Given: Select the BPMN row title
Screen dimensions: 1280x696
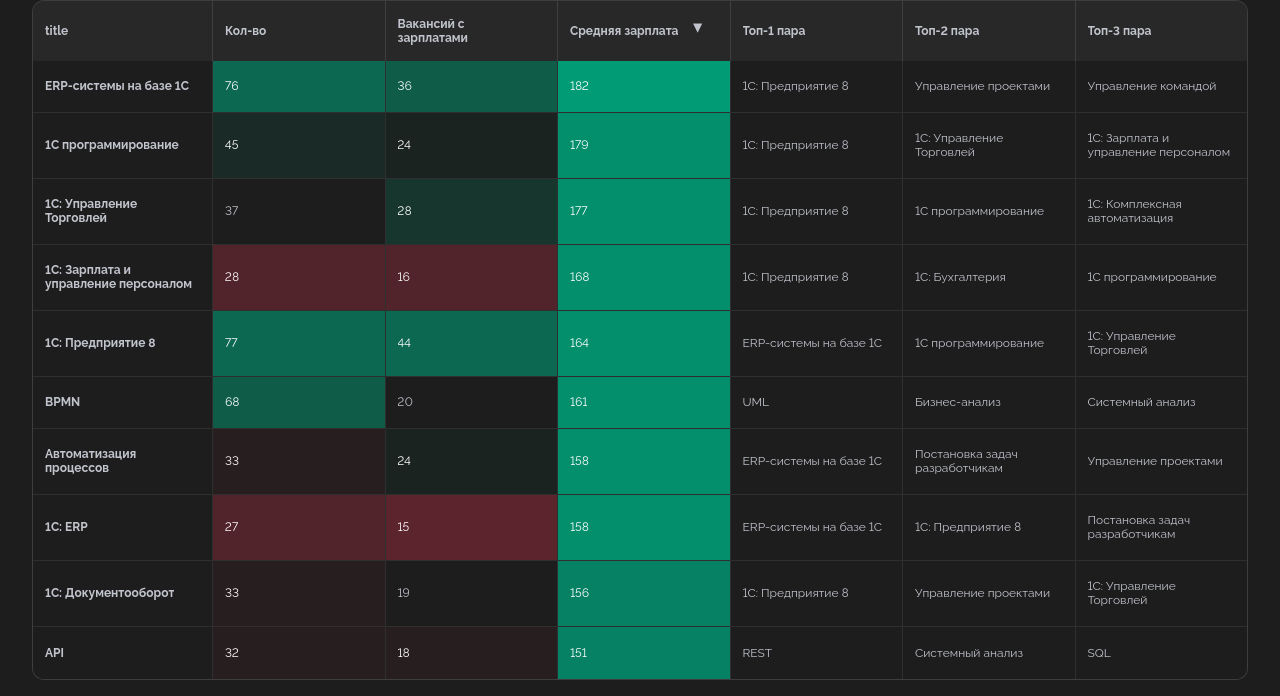Looking at the screenshot, I should point(62,402).
